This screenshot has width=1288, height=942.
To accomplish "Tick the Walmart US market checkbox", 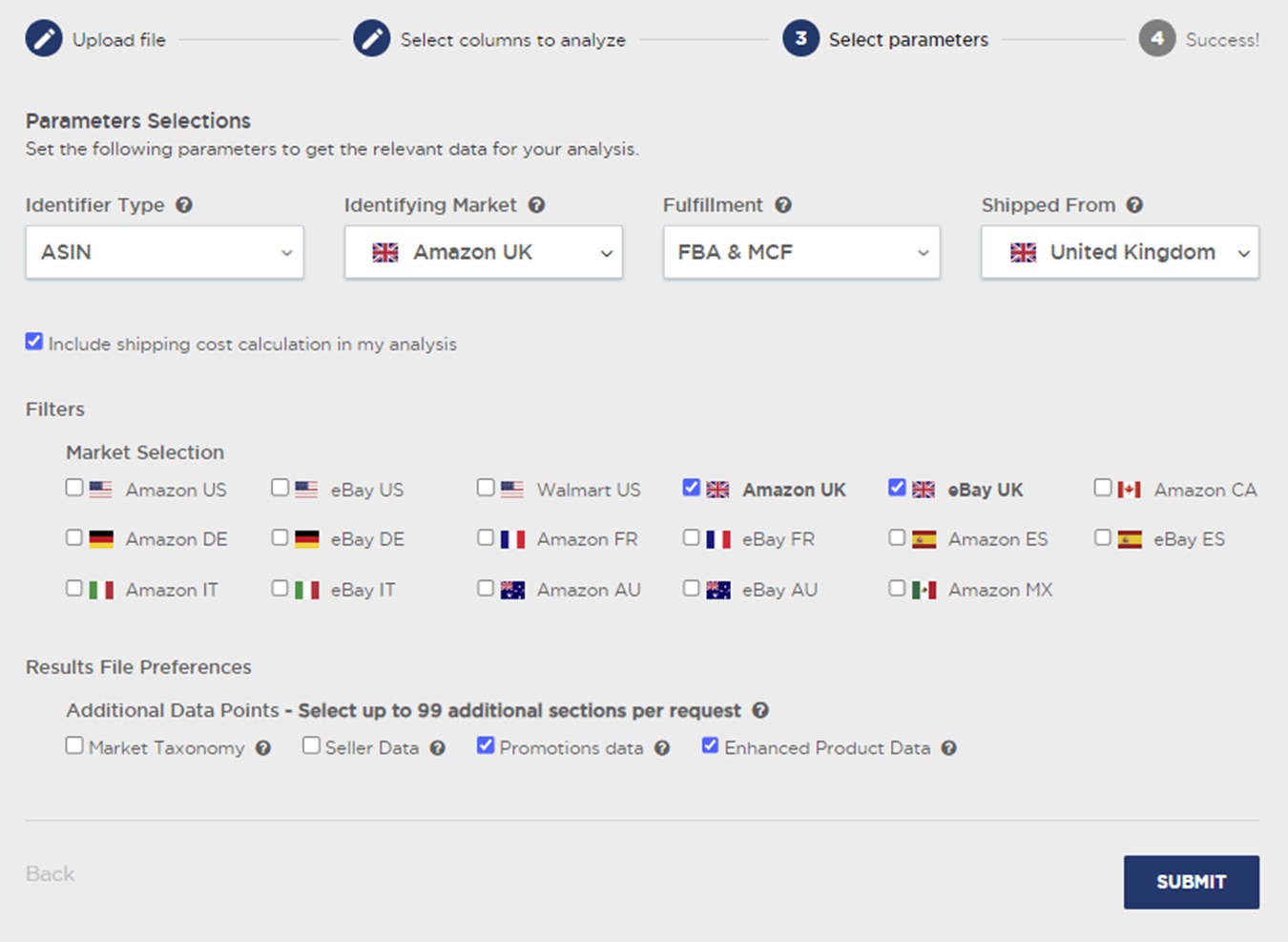I will [486, 488].
